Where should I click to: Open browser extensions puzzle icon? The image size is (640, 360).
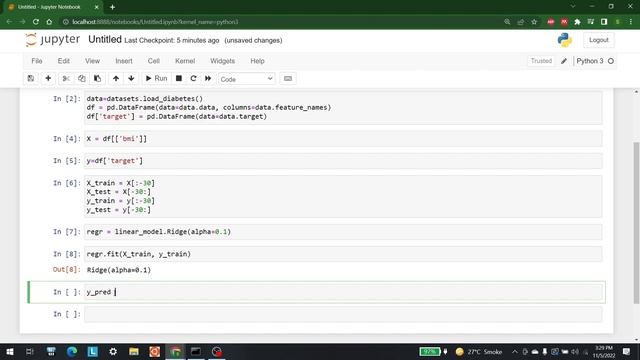pos(577,22)
